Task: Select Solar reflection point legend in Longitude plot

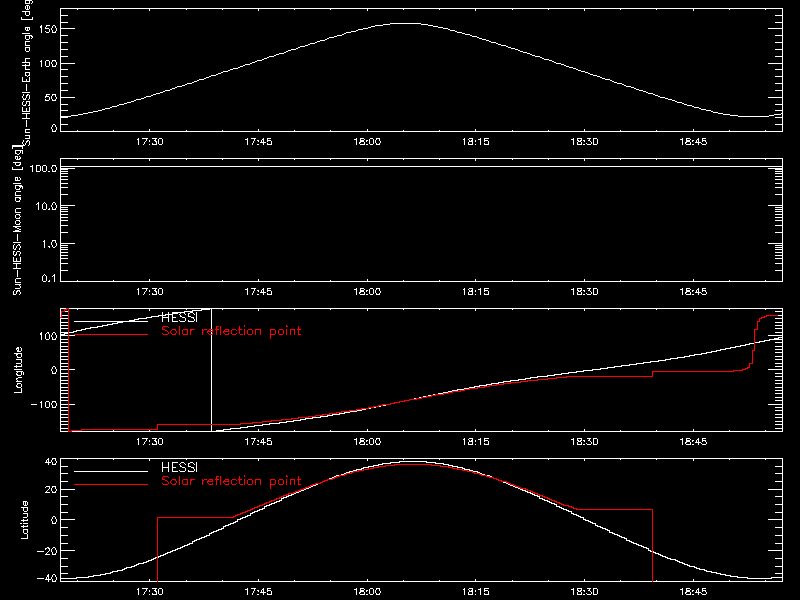Action: 231,331
